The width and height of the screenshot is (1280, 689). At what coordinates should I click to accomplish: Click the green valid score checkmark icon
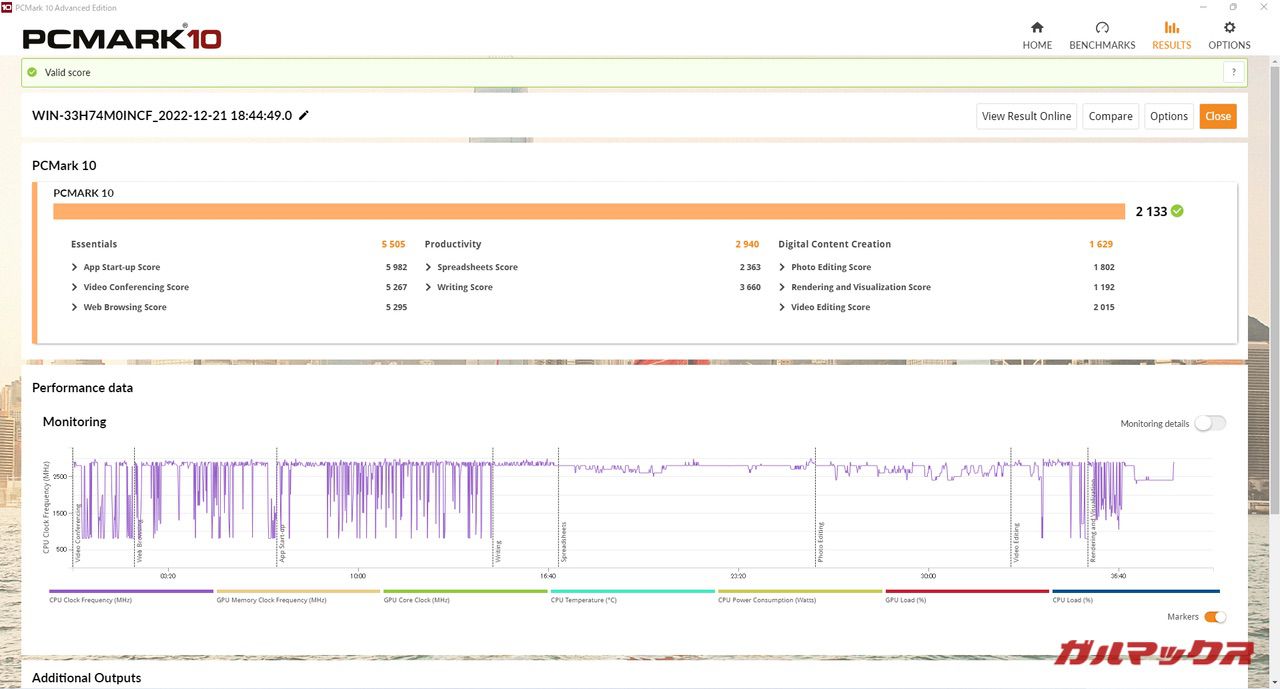32,72
